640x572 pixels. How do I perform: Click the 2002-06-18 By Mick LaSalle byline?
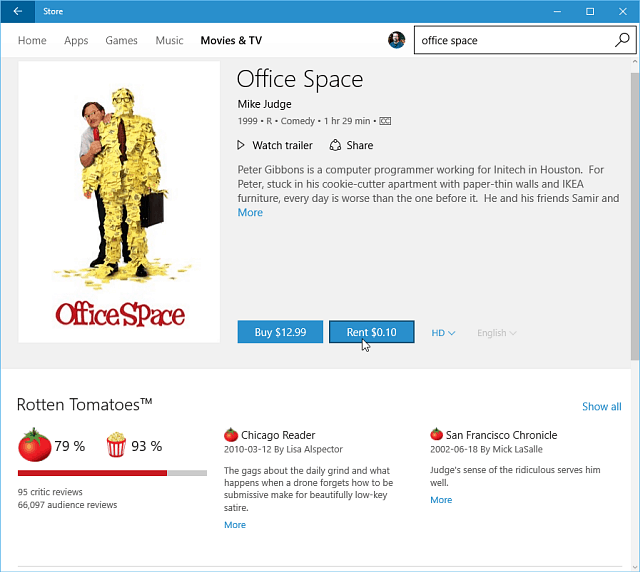click(486, 449)
